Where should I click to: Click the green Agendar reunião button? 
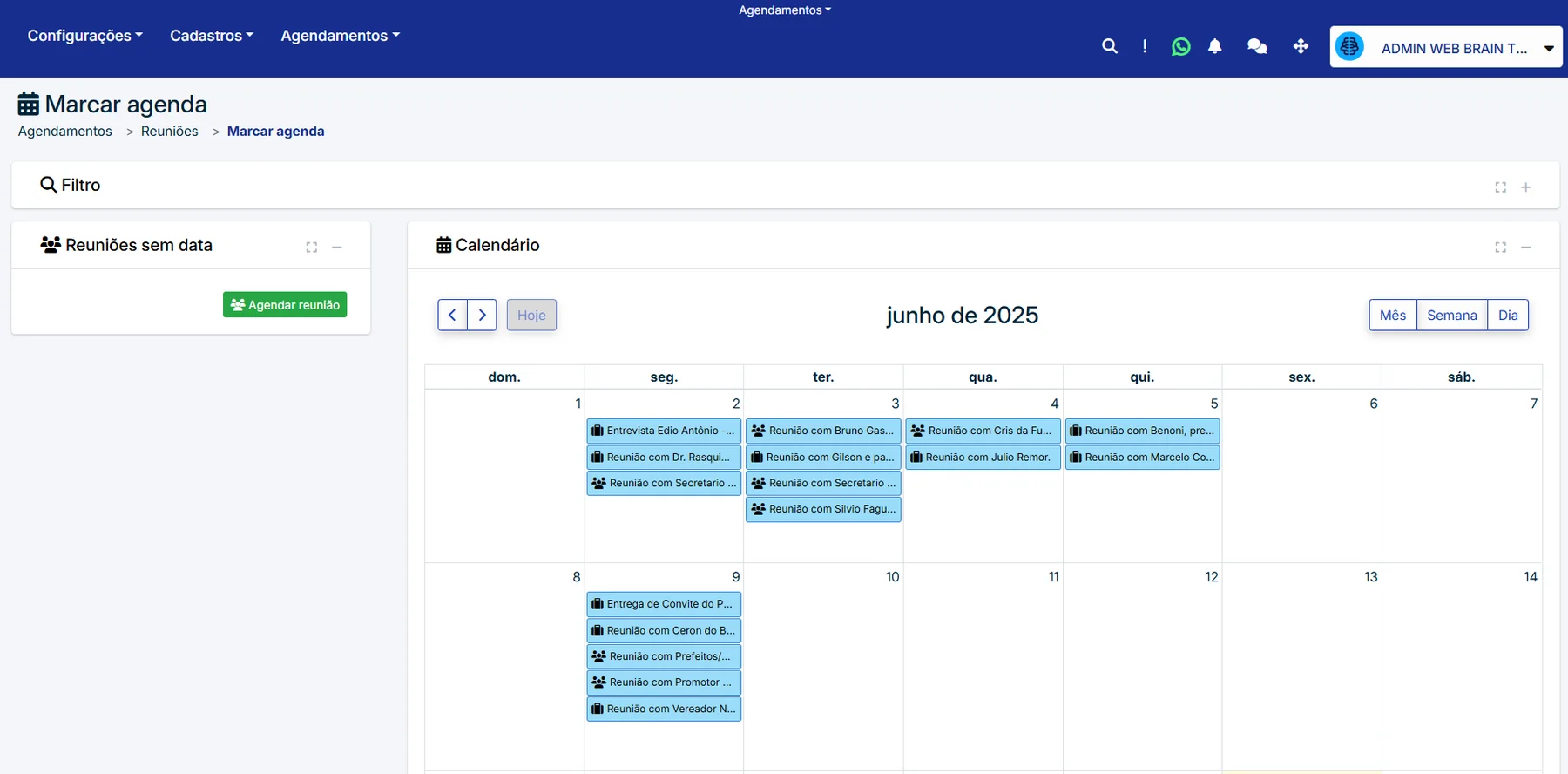(285, 304)
